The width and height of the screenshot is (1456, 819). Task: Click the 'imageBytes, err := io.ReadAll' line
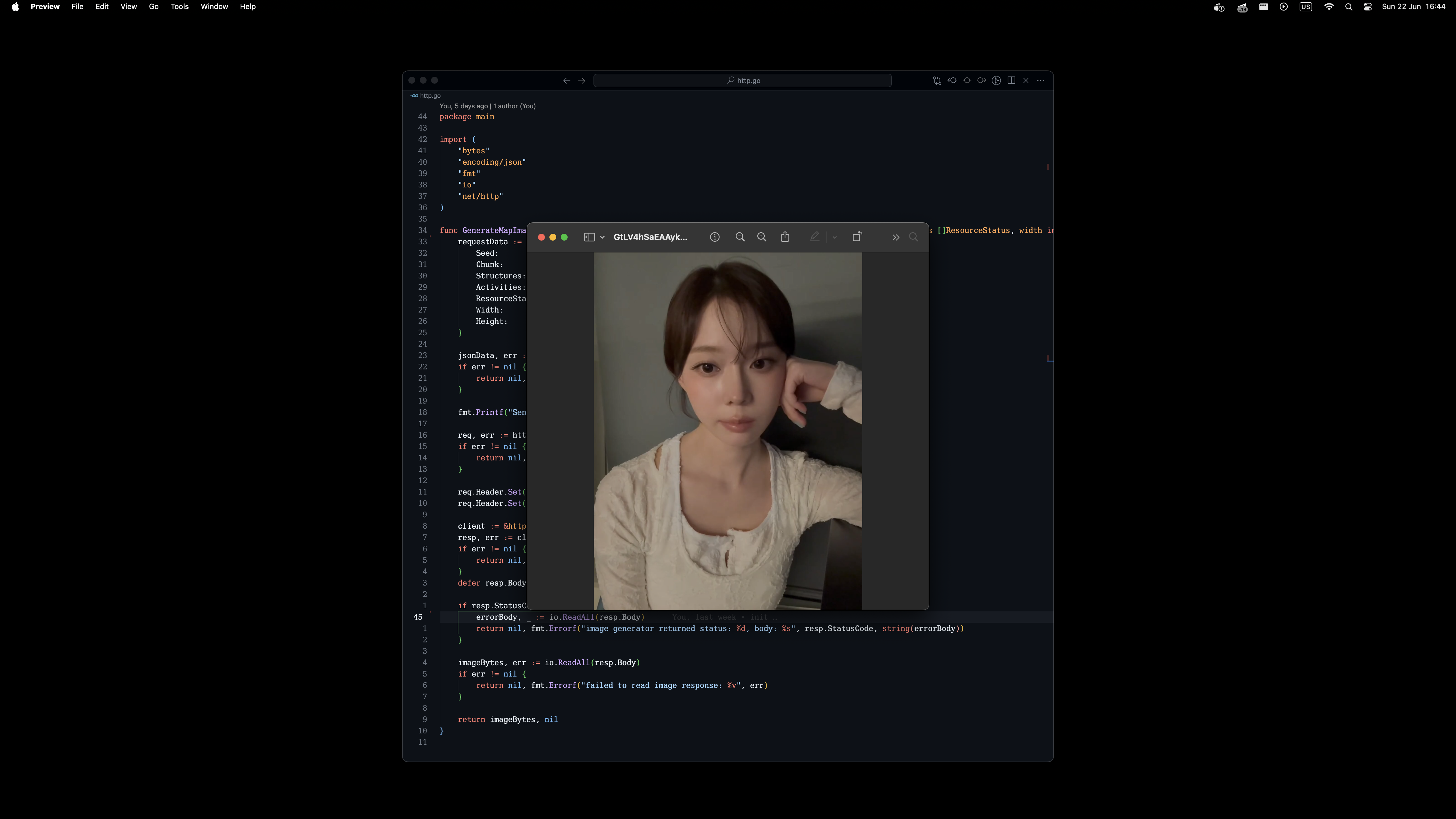click(549, 663)
